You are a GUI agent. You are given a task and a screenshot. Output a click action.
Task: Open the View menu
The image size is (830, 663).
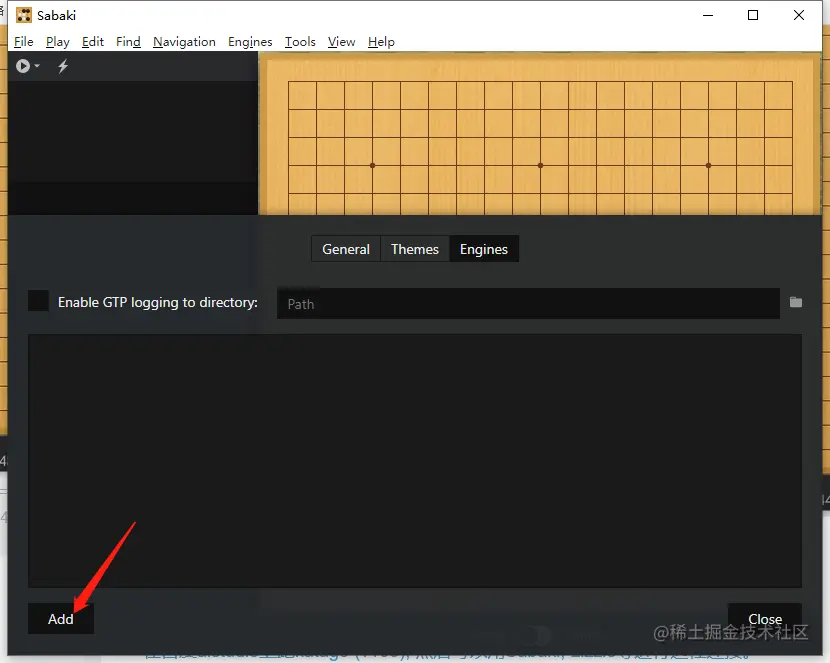pos(341,42)
